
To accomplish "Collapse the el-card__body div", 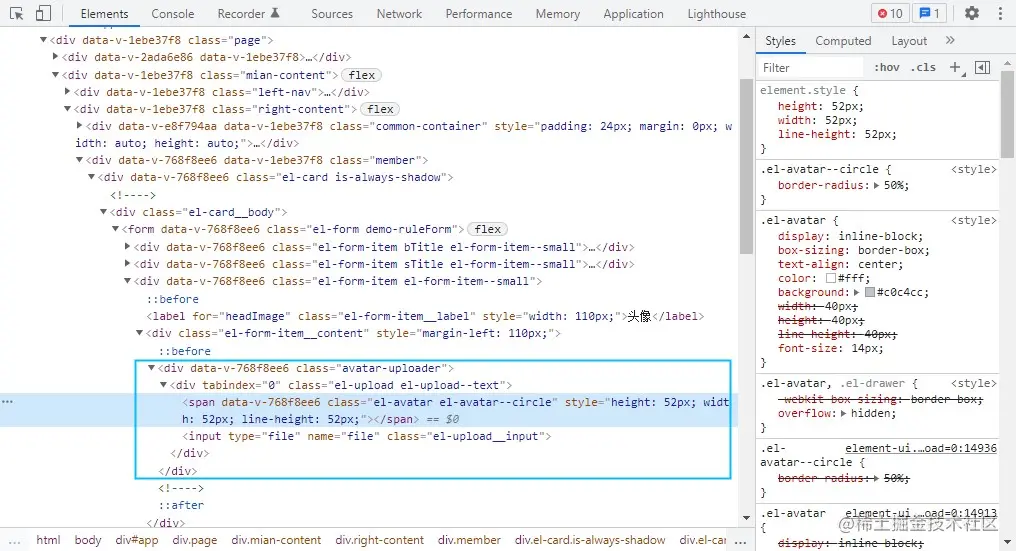I will pos(103,212).
